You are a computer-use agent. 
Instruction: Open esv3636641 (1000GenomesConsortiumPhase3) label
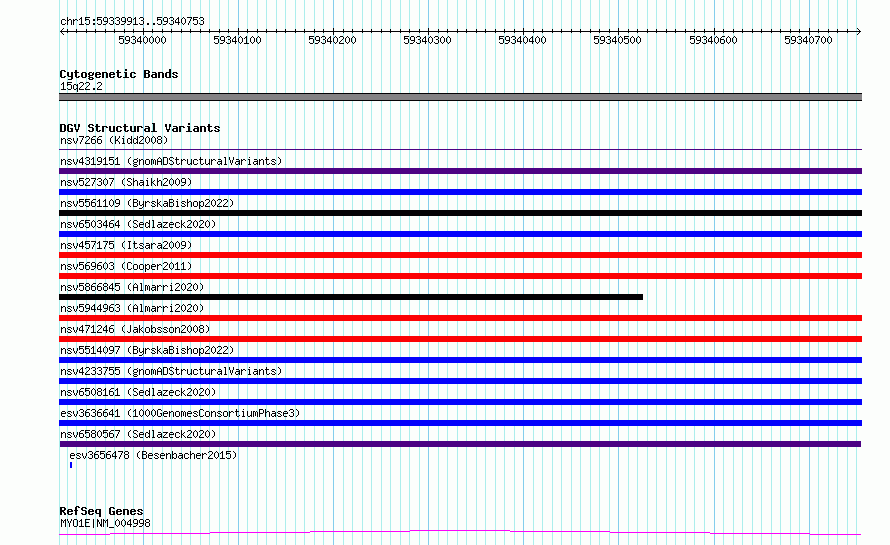tap(180, 413)
